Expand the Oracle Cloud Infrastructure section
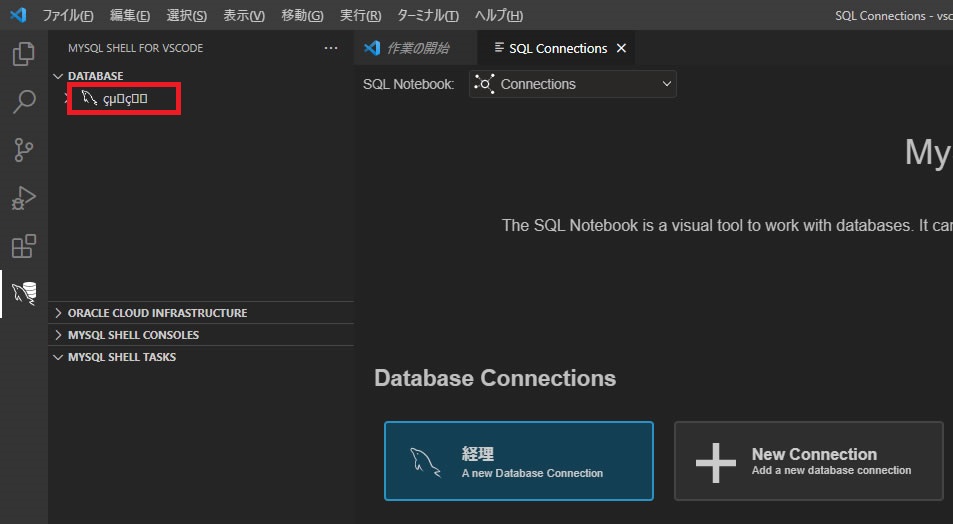 [x=157, y=313]
